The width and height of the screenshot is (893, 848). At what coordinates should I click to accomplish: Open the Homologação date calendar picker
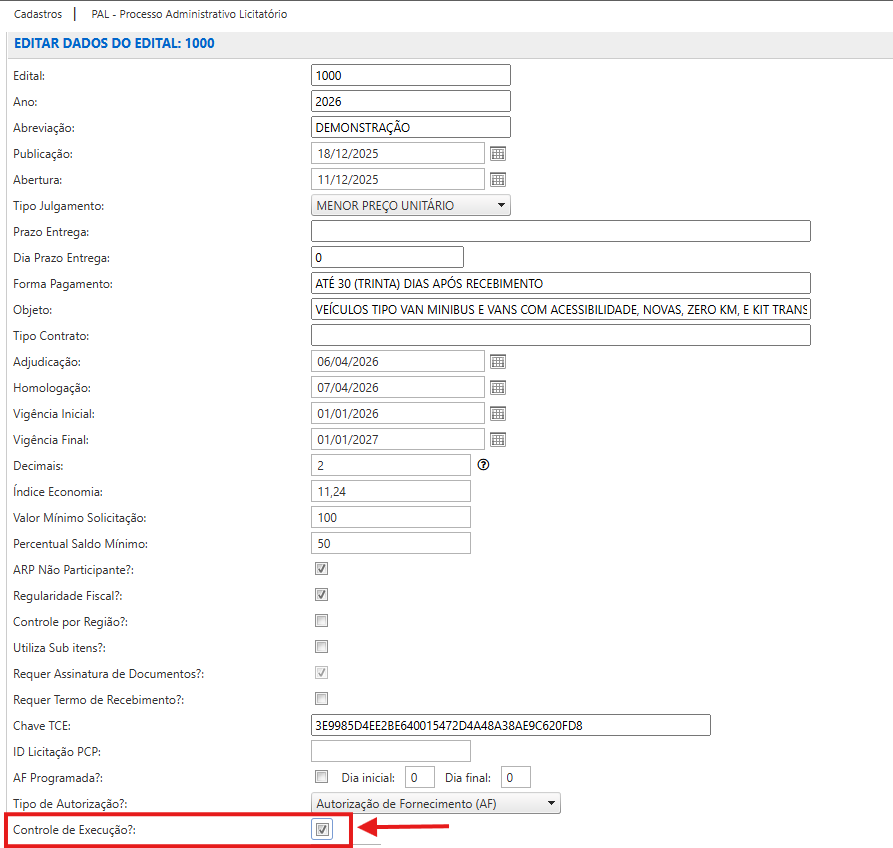(498, 388)
